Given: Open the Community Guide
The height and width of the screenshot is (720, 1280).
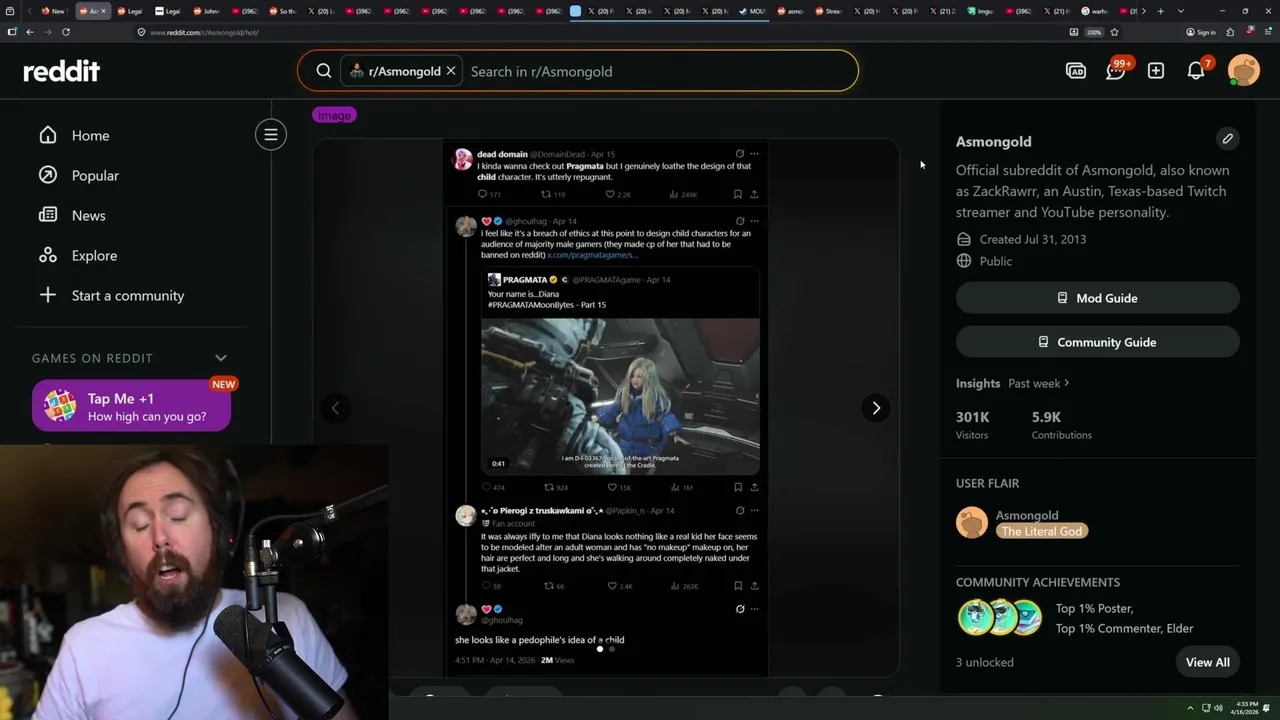Looking at the screenshot, I should tap(1097, 342).
